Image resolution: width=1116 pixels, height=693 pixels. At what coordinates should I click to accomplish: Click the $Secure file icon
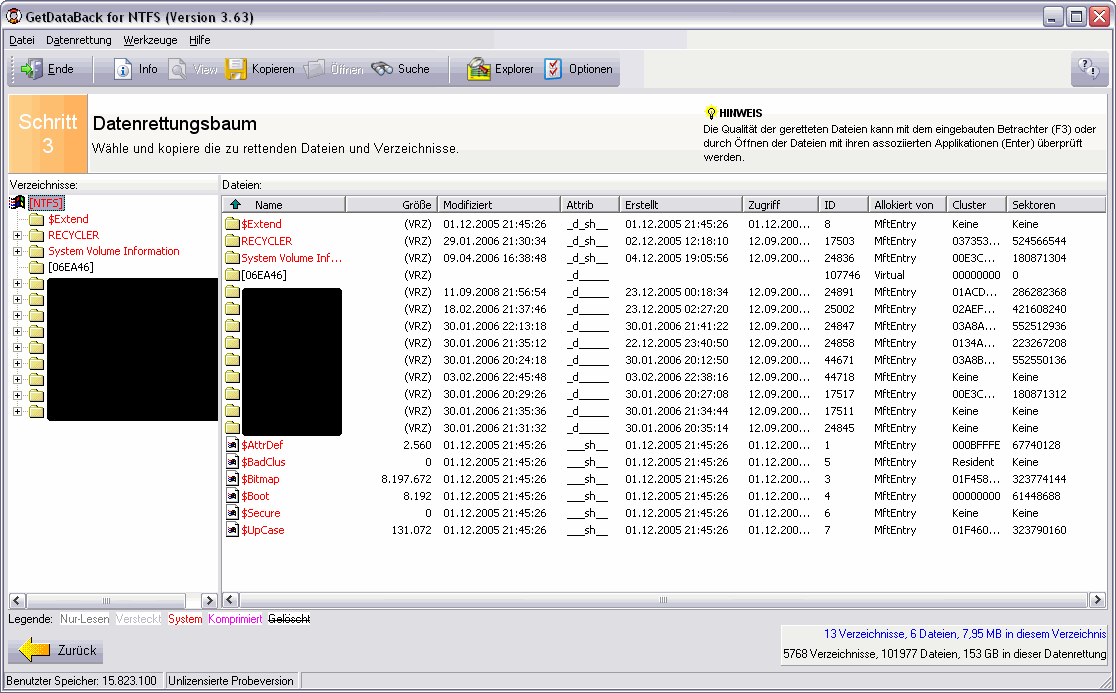coord(232,513)
